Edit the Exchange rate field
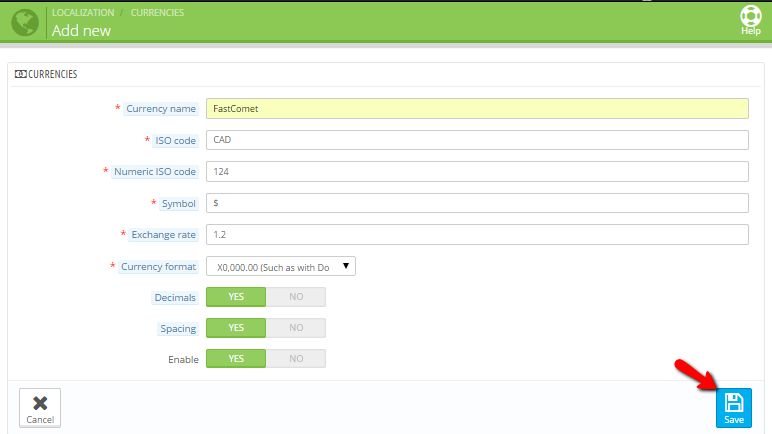The height and width of the screenshot is (434, 772). coord(477,234)
